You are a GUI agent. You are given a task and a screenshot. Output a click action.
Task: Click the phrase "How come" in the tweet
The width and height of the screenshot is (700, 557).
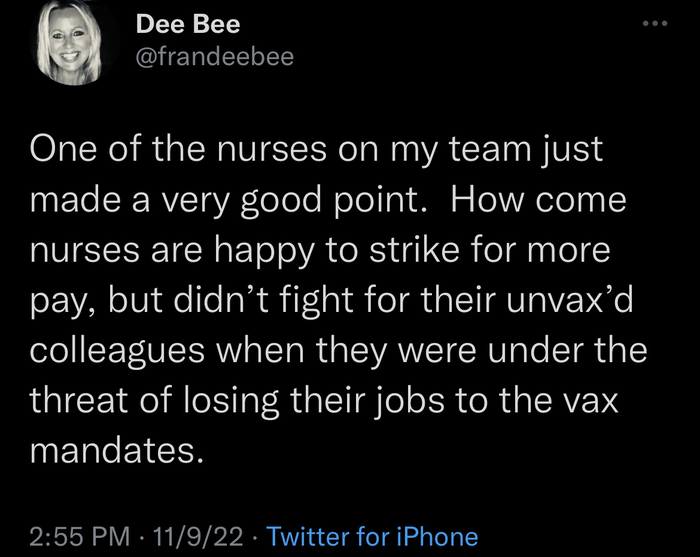click(539, 200)
